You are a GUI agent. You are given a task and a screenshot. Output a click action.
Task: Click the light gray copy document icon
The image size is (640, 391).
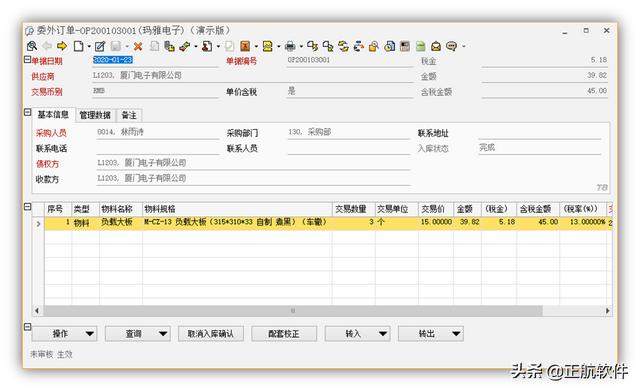[x=154, y=46]
